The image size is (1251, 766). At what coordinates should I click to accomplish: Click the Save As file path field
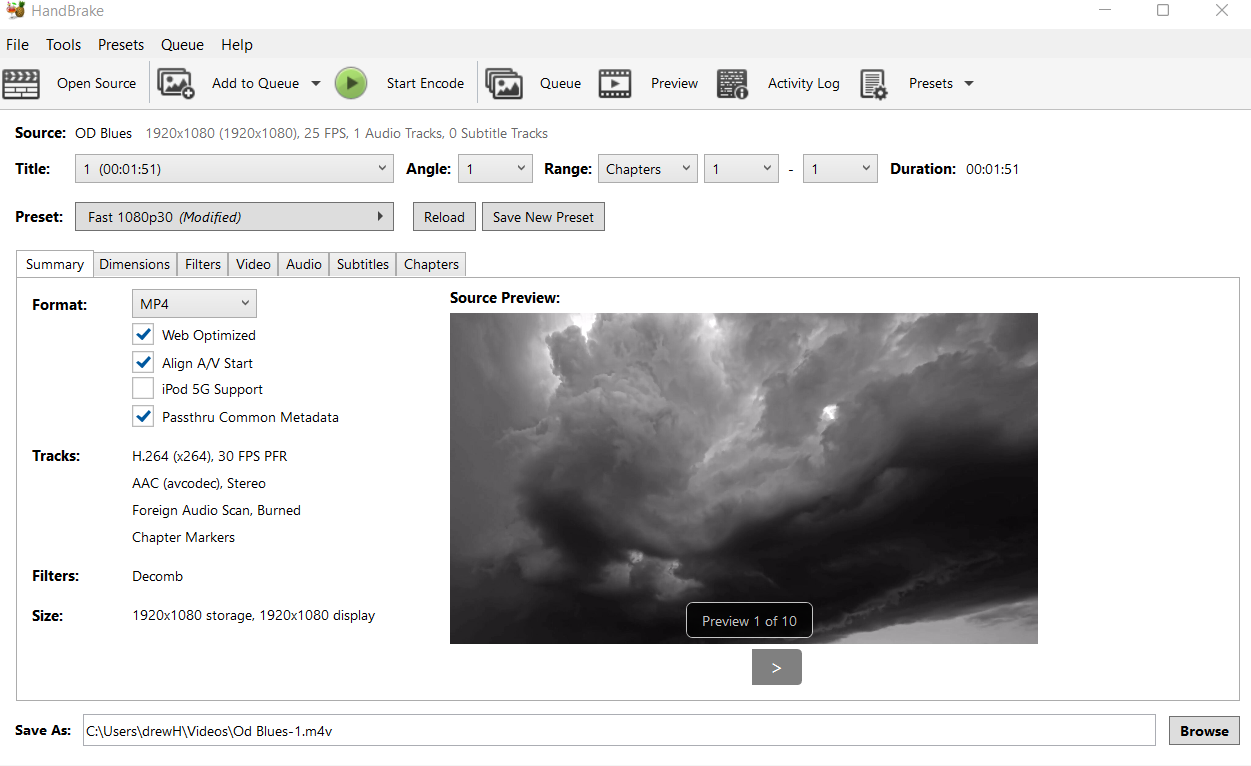click(619, 731)
